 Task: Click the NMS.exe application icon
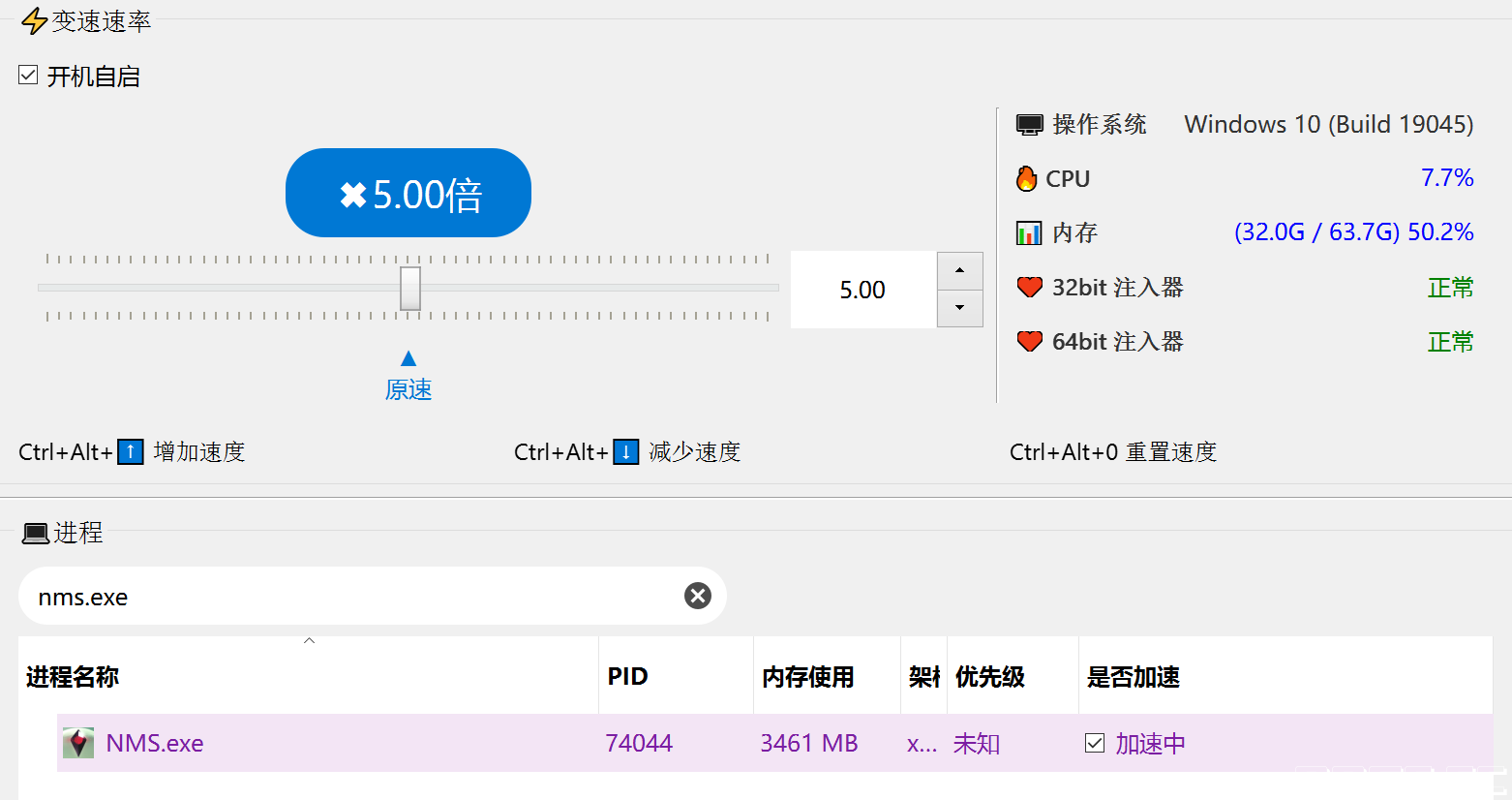point(78,743)
